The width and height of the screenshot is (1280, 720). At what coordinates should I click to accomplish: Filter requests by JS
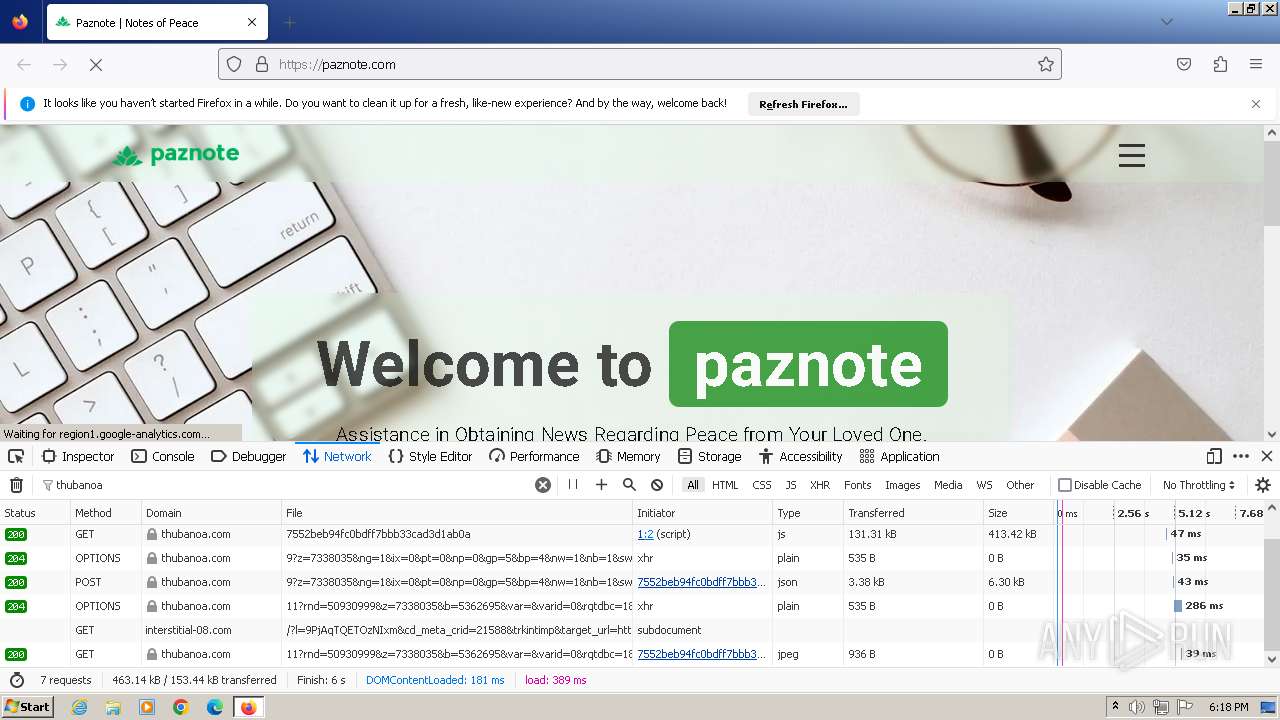(x=791, y=485)
